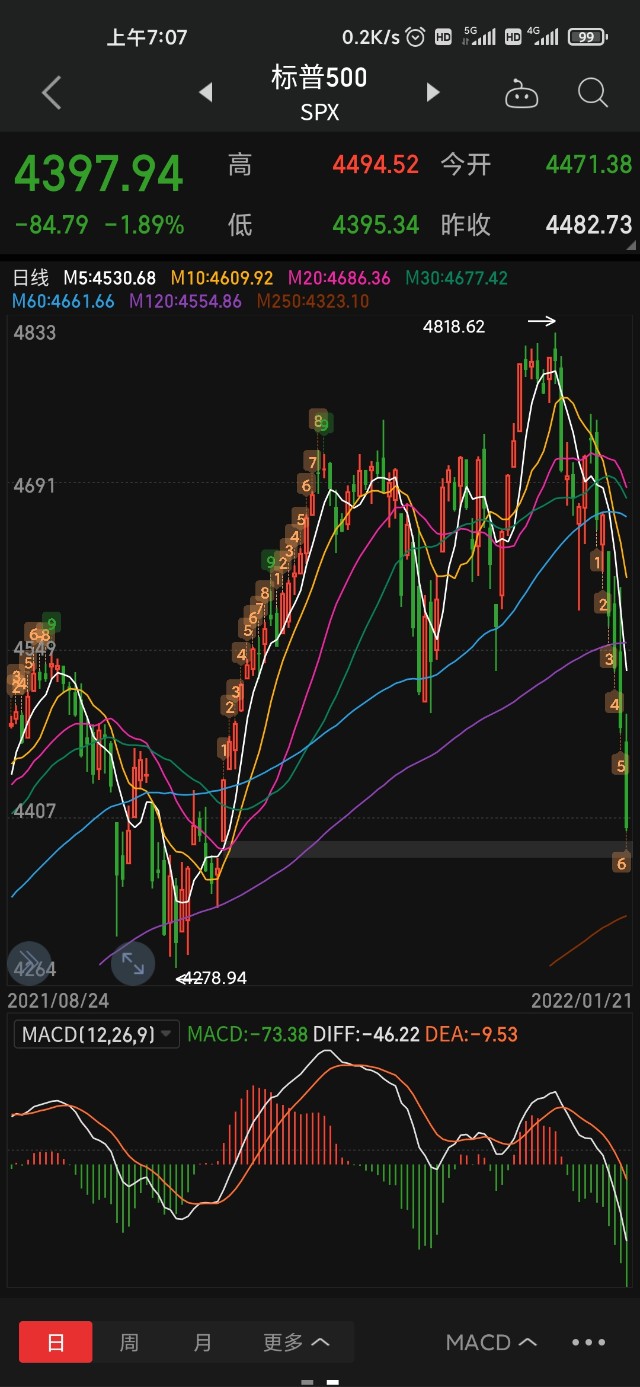Image resolution: width=640 pixels, height=1387 pixels.
Task: Tap the 日线 moving average legend
Action: coord(30,278)
